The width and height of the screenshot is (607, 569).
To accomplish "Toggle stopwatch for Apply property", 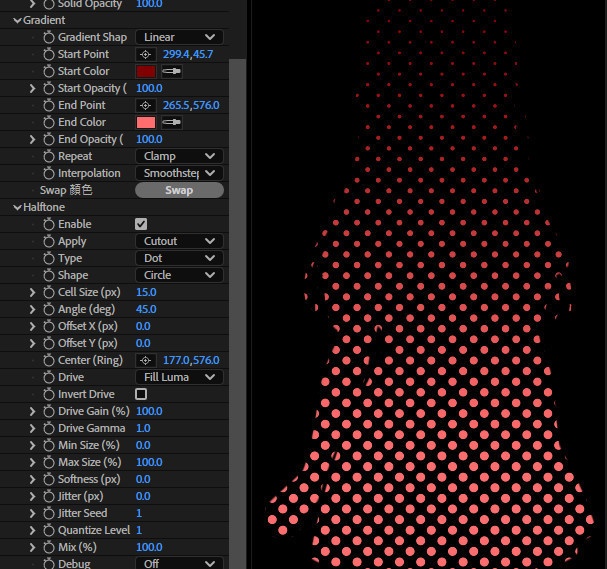I will [x=49, y=242].
